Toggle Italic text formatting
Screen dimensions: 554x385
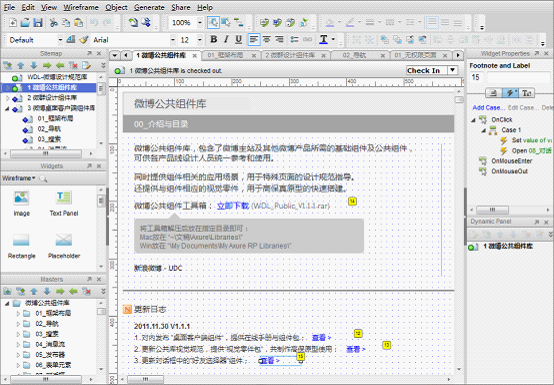(226, 40)
